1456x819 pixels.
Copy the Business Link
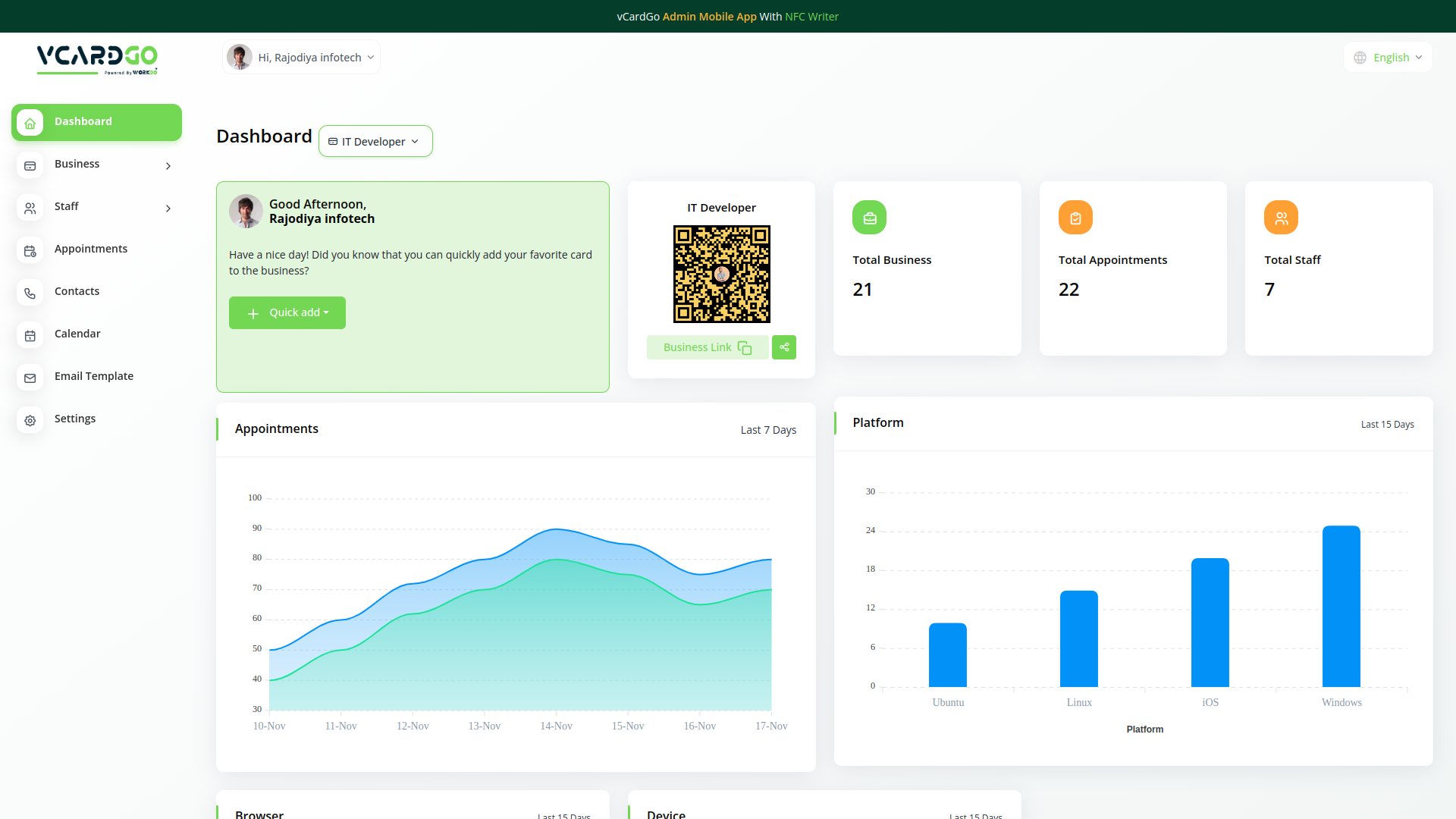[707, 347]
